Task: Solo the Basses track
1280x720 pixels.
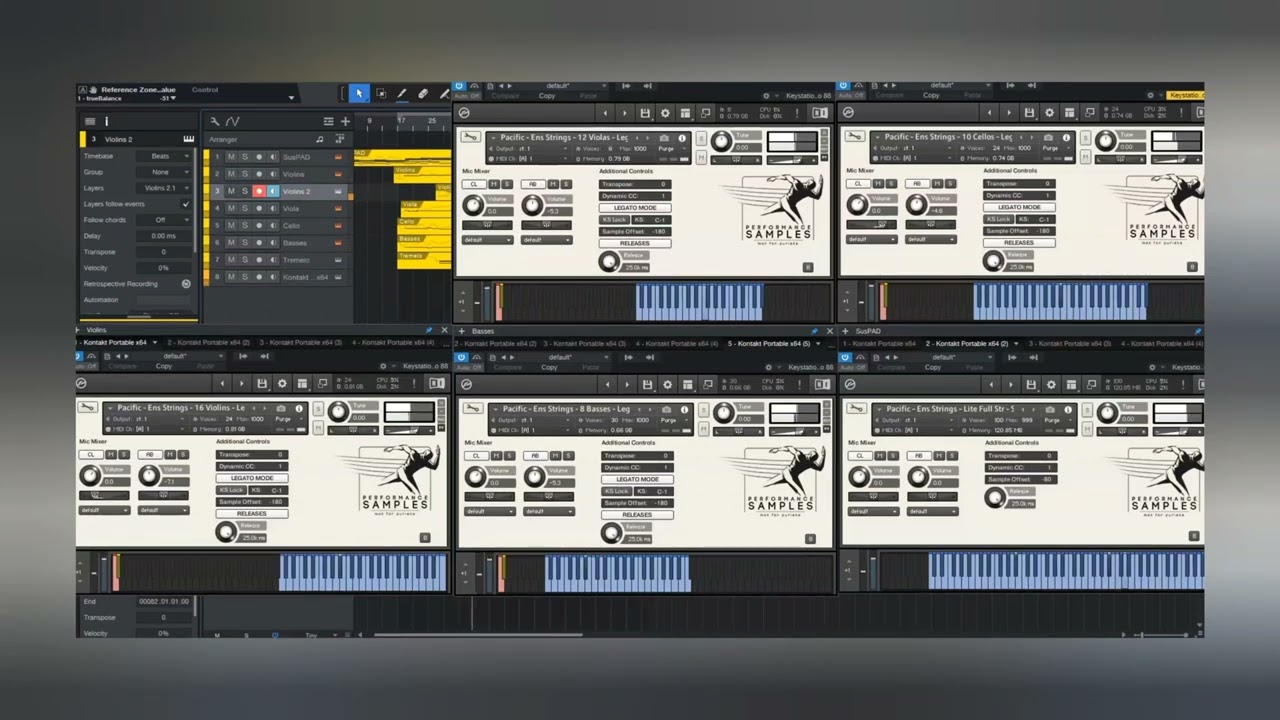Action: tap(244, 242)
